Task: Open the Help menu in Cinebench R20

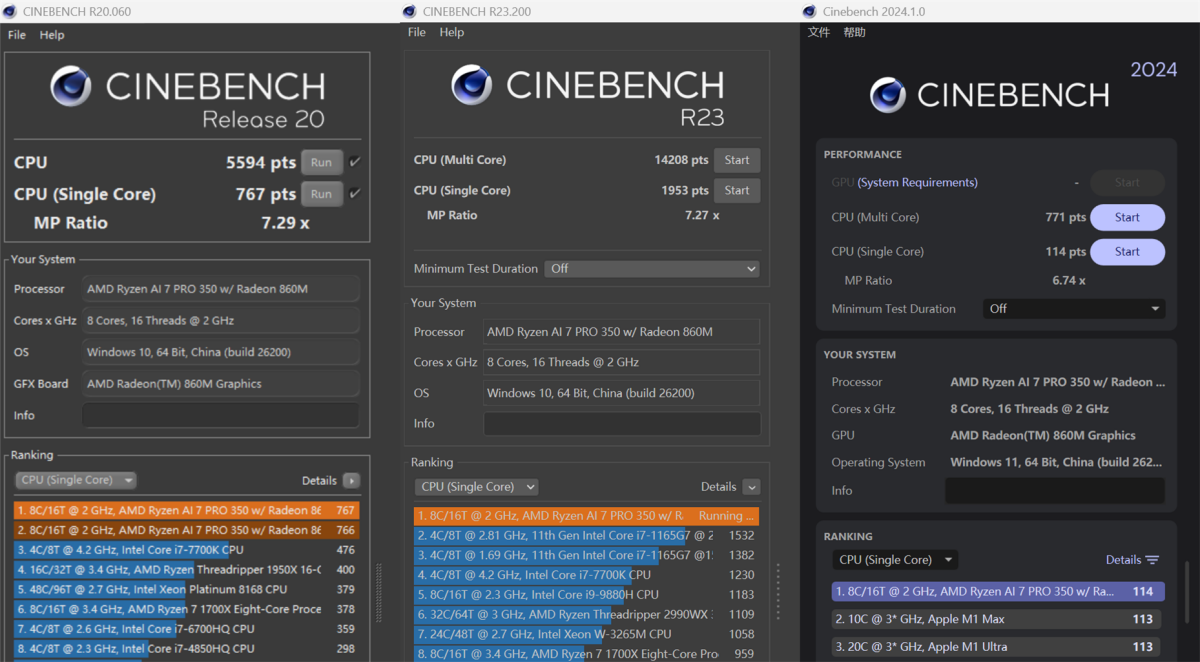Action: tap(52, 35)
